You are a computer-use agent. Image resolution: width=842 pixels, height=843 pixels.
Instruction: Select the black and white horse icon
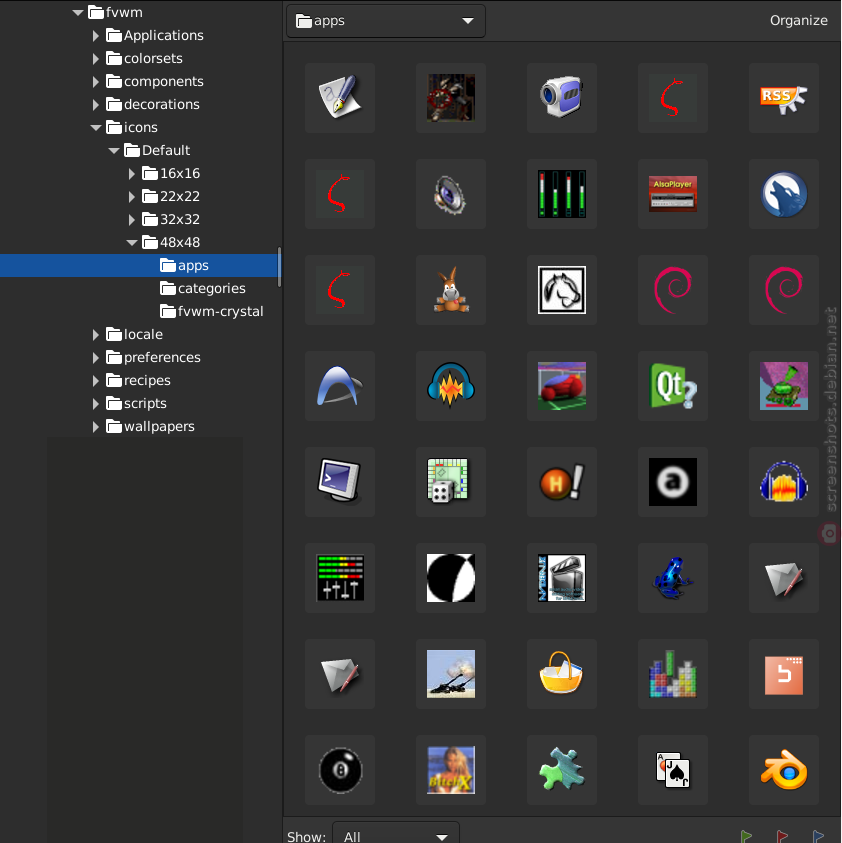click(x=562, y=290)
